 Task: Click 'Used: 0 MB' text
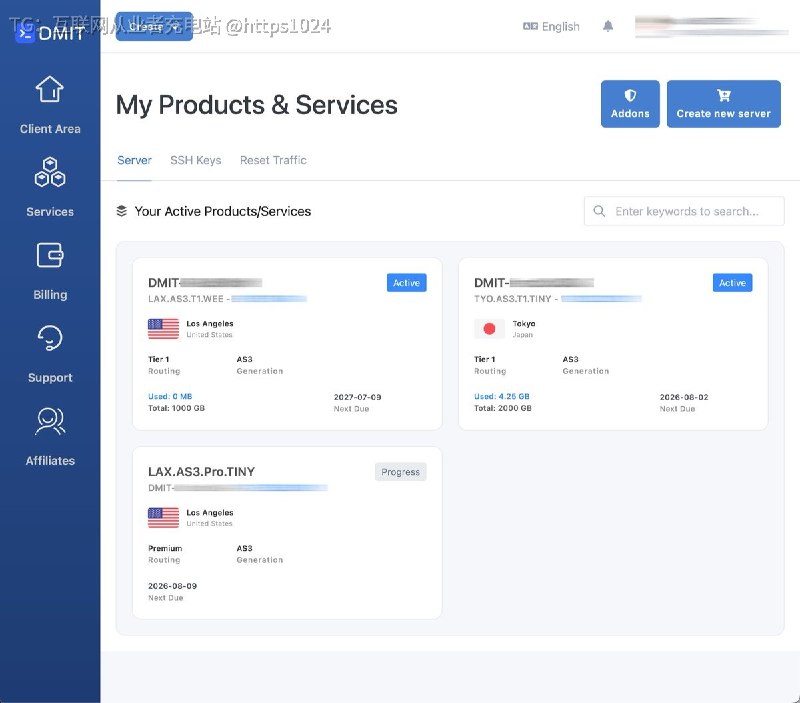click(170, 396)
